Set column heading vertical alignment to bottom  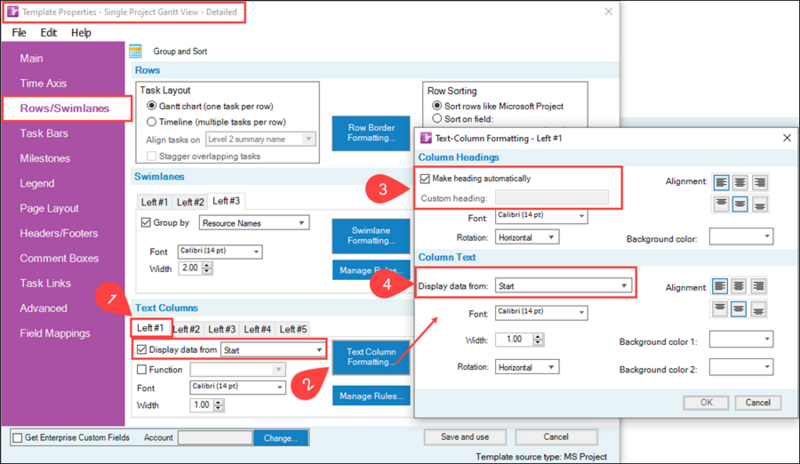click(x=759, y=205)
